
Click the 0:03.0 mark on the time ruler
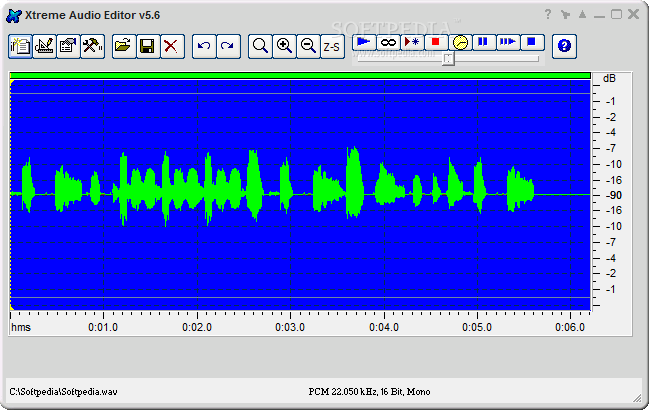coord(290,327)
